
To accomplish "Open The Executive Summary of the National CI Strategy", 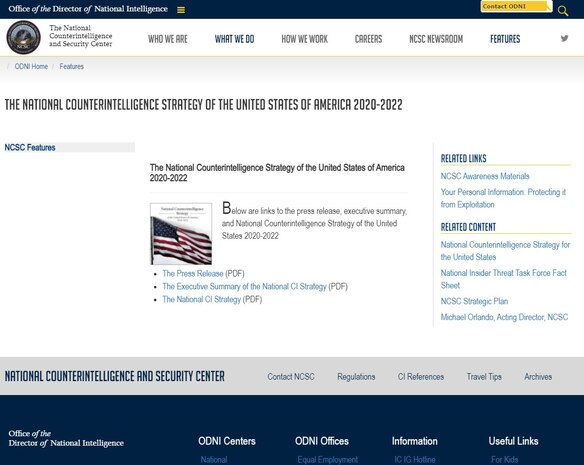I will click(x=244, y=287).
